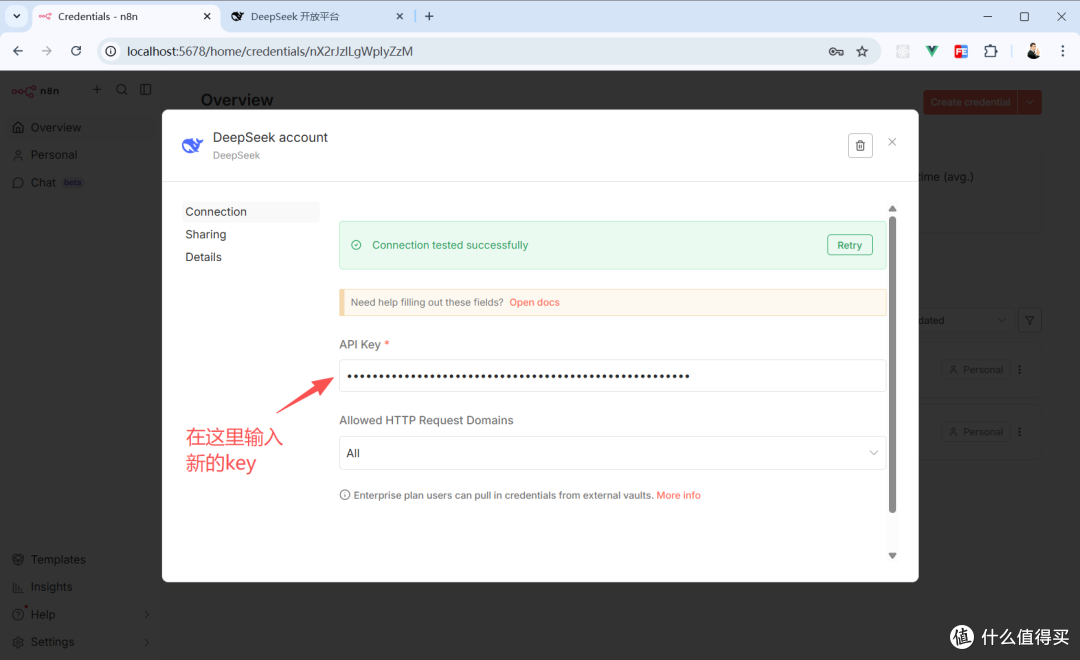Focus the API Key input field
The height and width of the screenshot is (660, 1080).
tap(612, 375)
